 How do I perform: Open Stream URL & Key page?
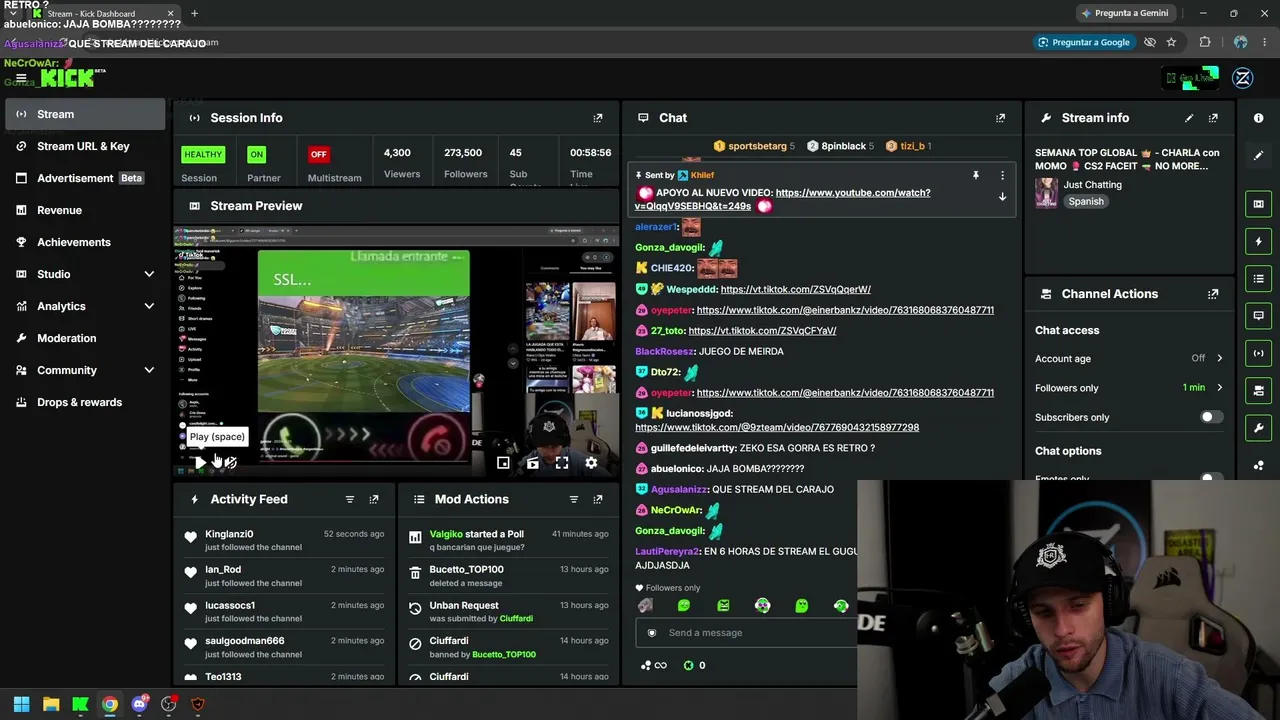point(84,146)
